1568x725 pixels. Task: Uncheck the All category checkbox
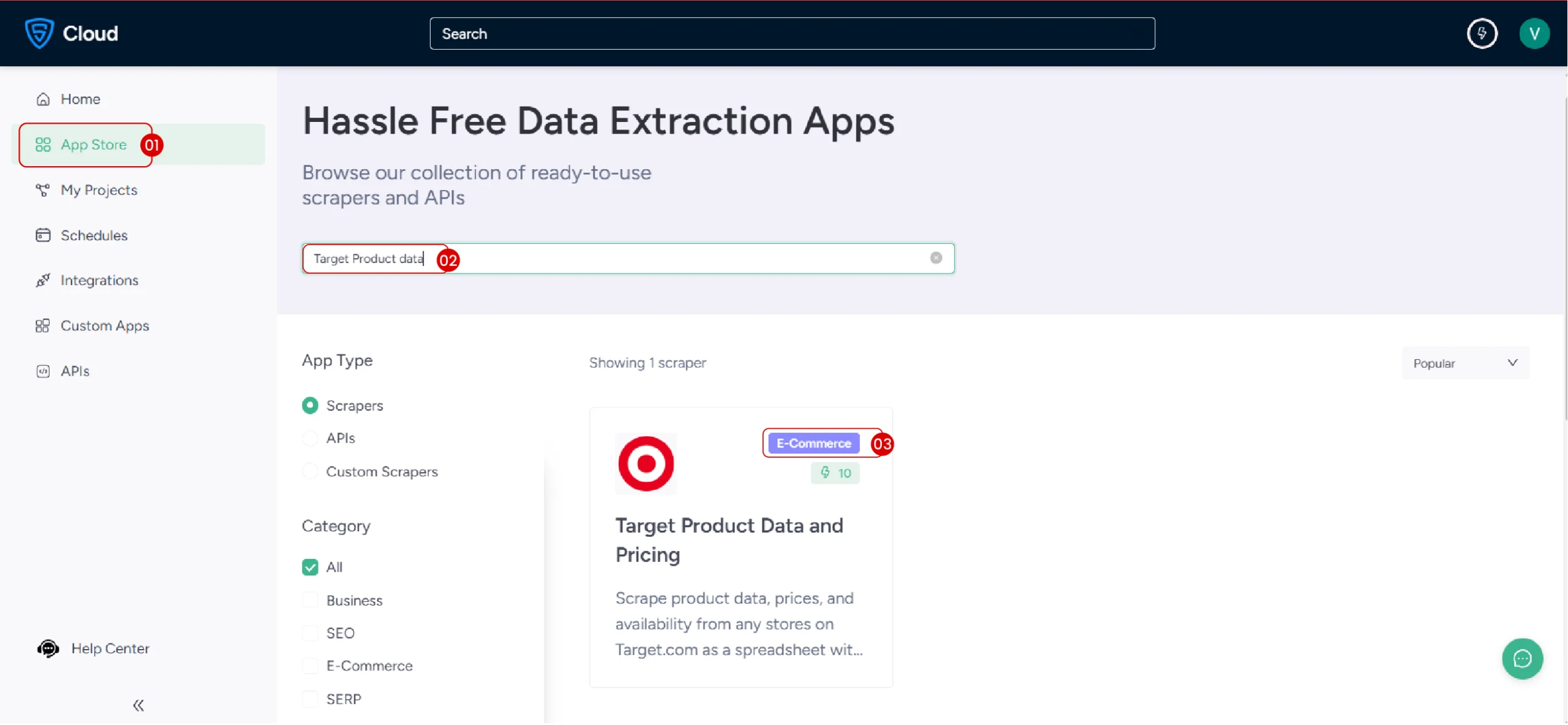310,567
